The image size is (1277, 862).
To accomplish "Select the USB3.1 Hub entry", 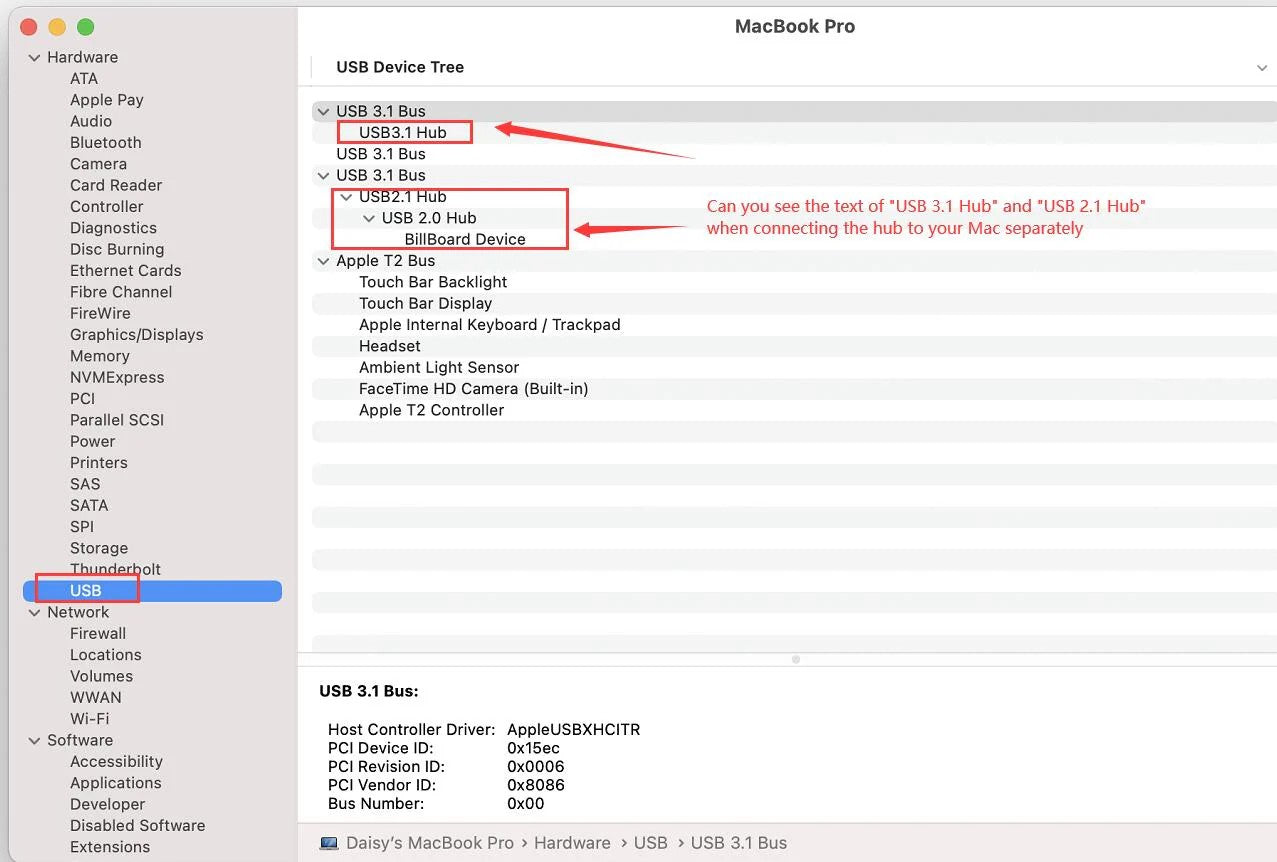I will 402,132.
